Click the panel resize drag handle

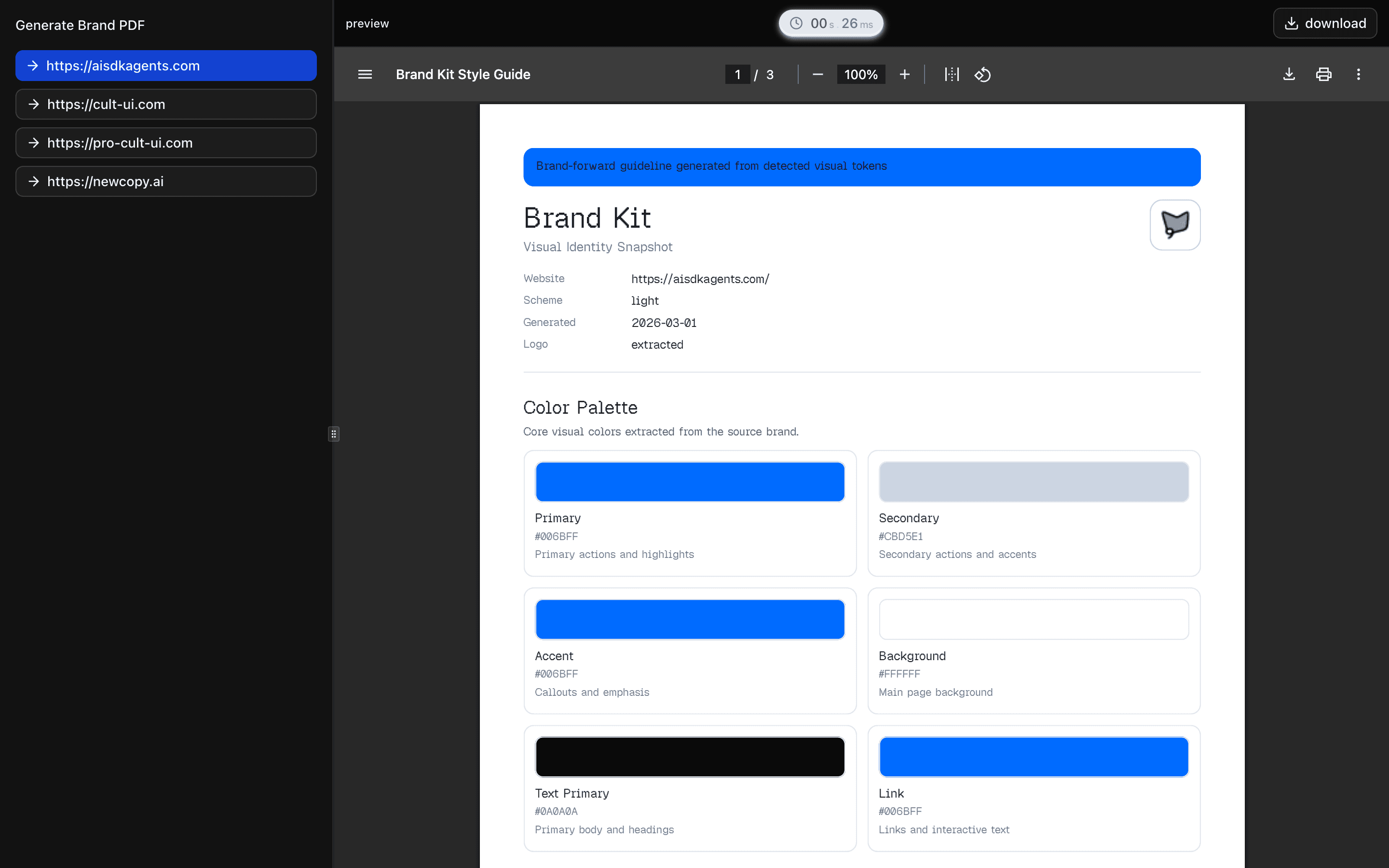click(333, 434)
